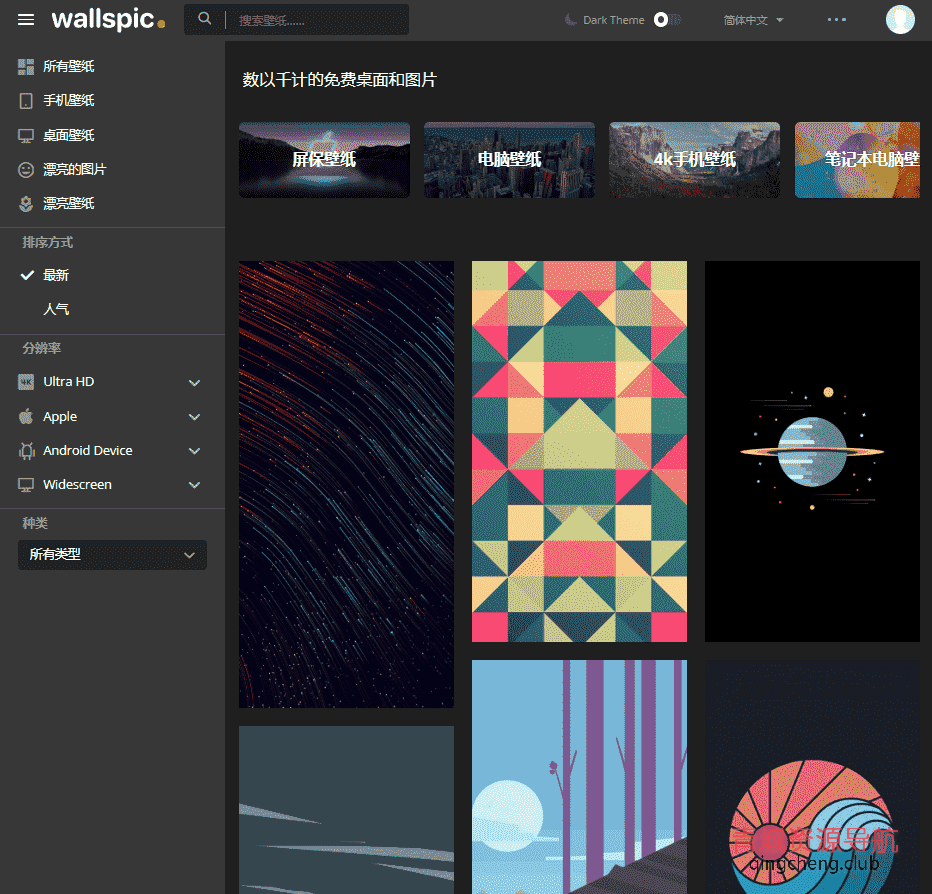Open the 所有类型 category dropdown
932x894 pixels.
pos(112,555)
